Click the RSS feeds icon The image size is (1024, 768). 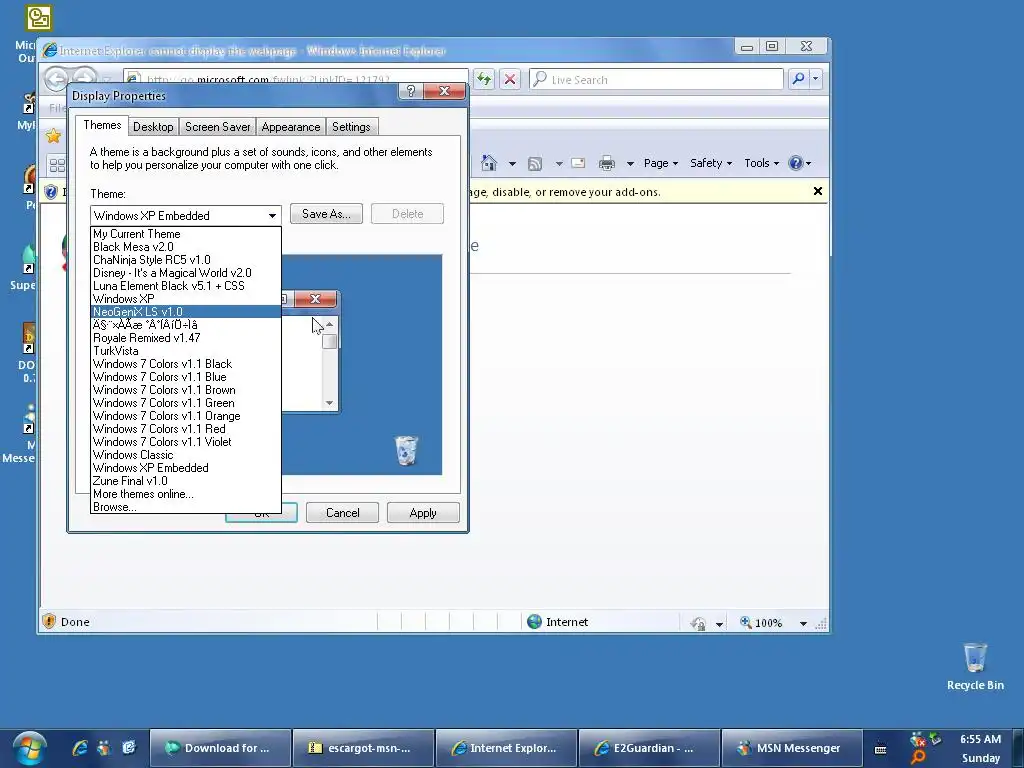[x=535, y=163]
